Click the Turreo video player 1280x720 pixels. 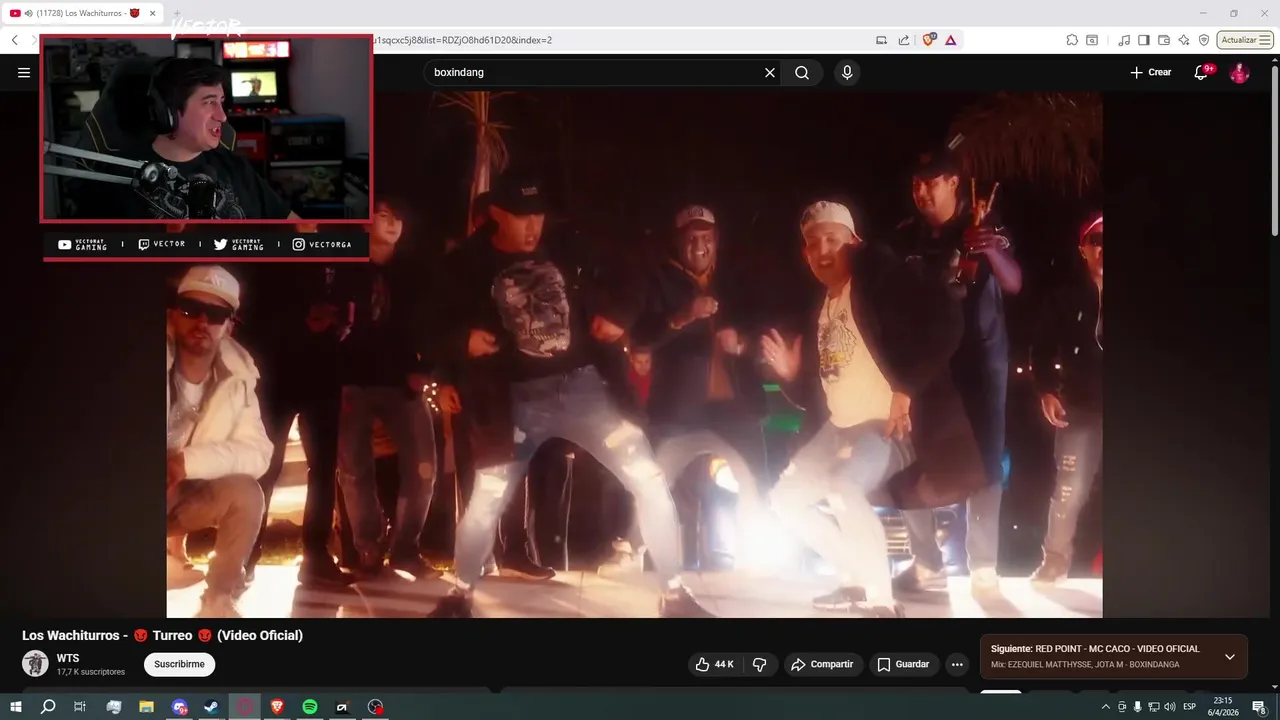pos(634,355)
